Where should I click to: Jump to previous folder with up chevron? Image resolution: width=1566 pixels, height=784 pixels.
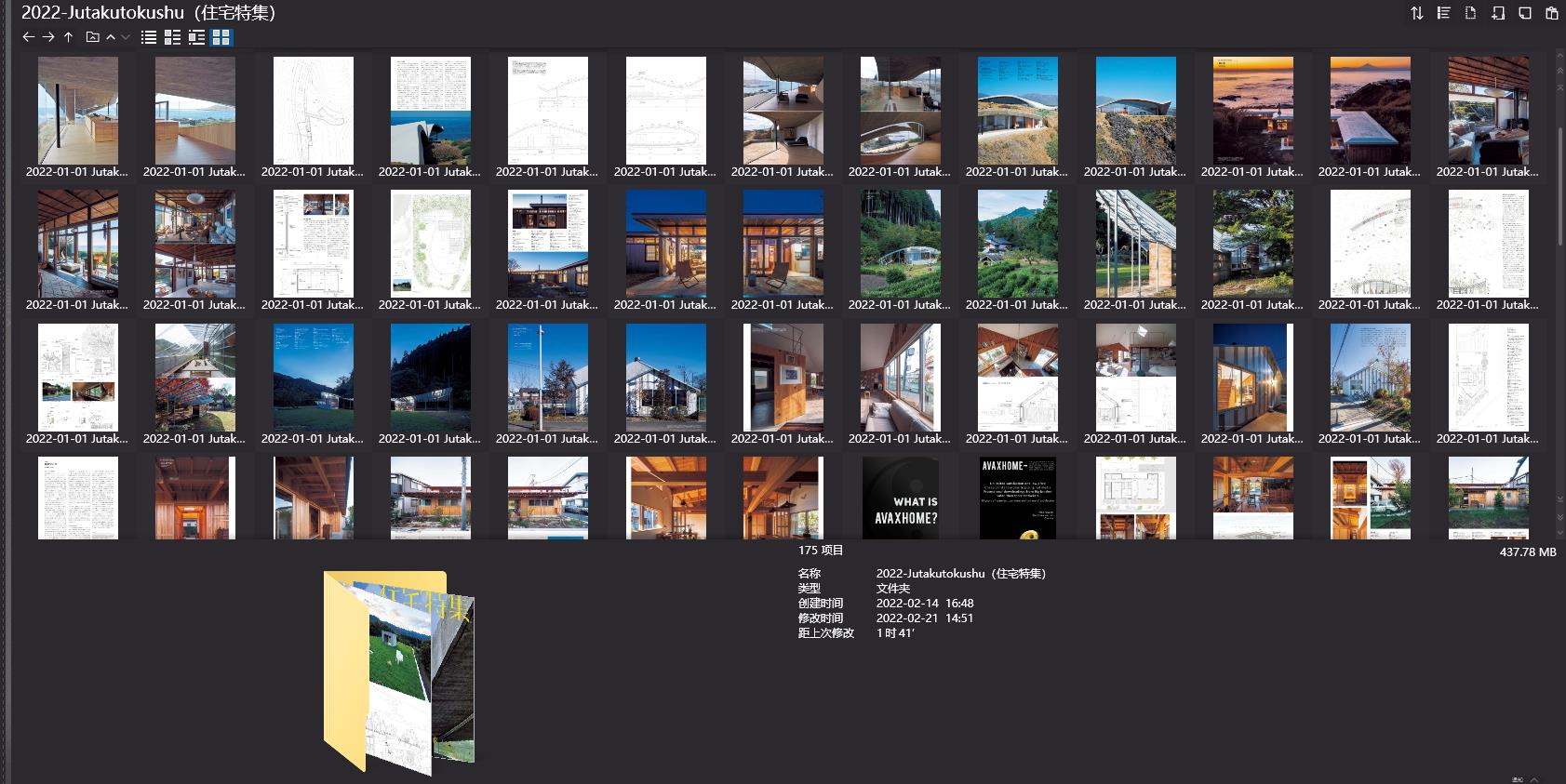pyautogui.click(x=111, y=37)
